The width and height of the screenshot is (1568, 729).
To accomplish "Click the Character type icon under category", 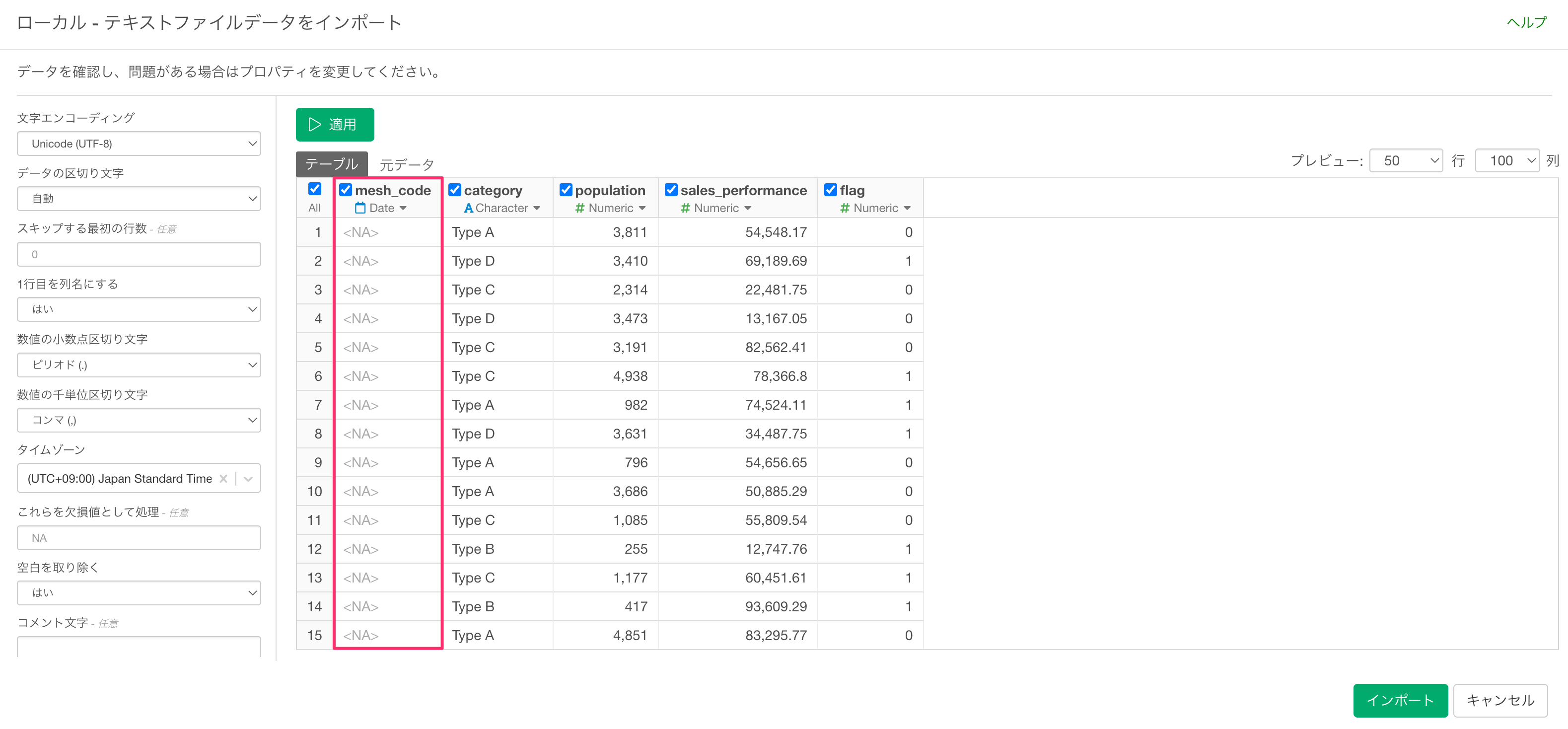I will [468, 208].
